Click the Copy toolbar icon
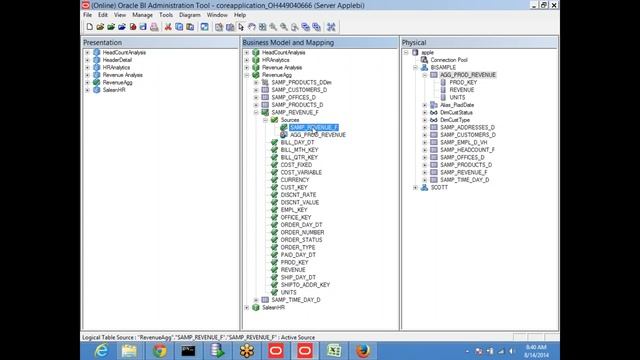Viewport: 640px width, 360px height. click(179, 27)
